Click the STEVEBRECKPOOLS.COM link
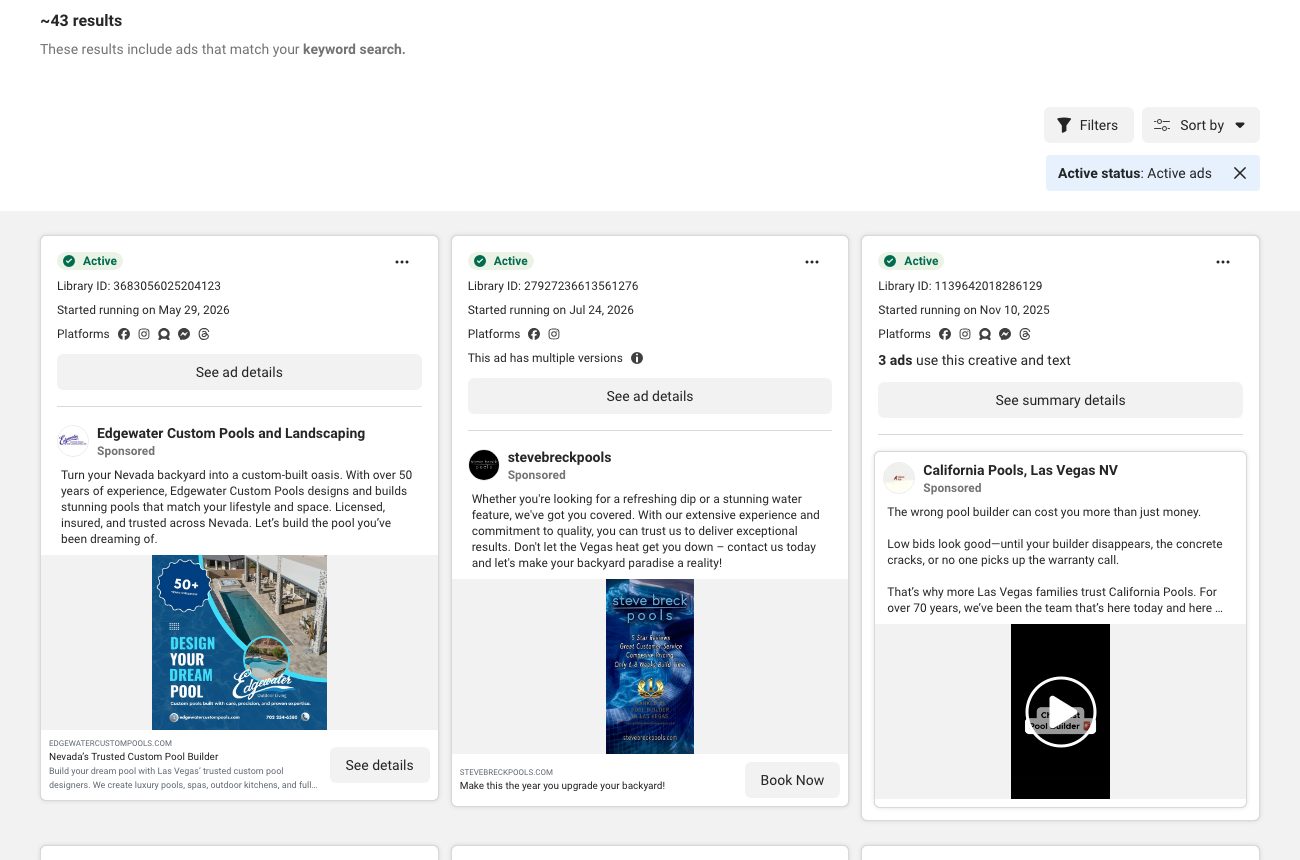1300x860 pixels. (x=506, y=772)
